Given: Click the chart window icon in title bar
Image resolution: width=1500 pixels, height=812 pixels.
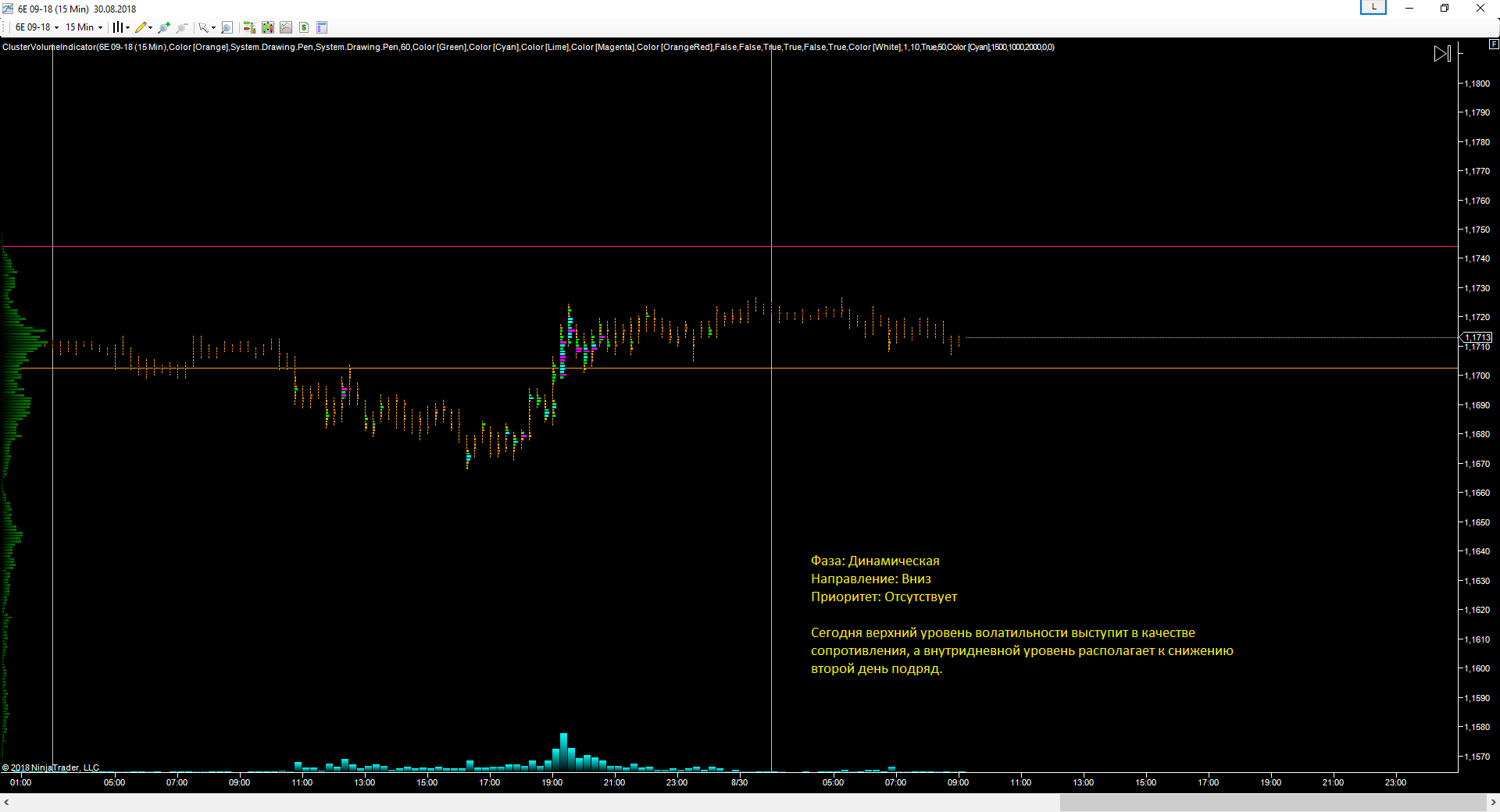Looking at the screenshot, I should click(8, 9).
